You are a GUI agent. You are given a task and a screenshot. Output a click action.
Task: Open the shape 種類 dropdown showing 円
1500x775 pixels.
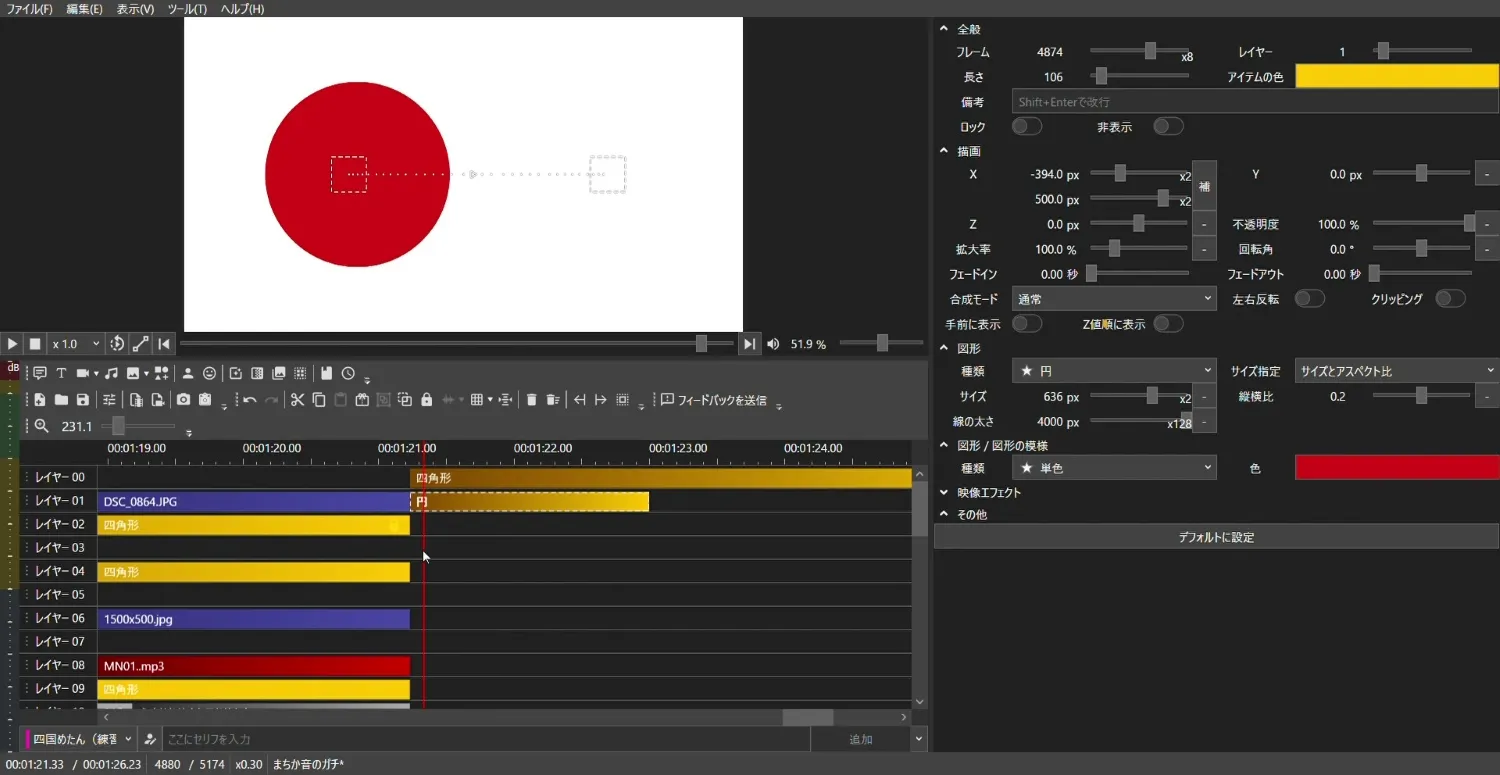point(1113,371)
